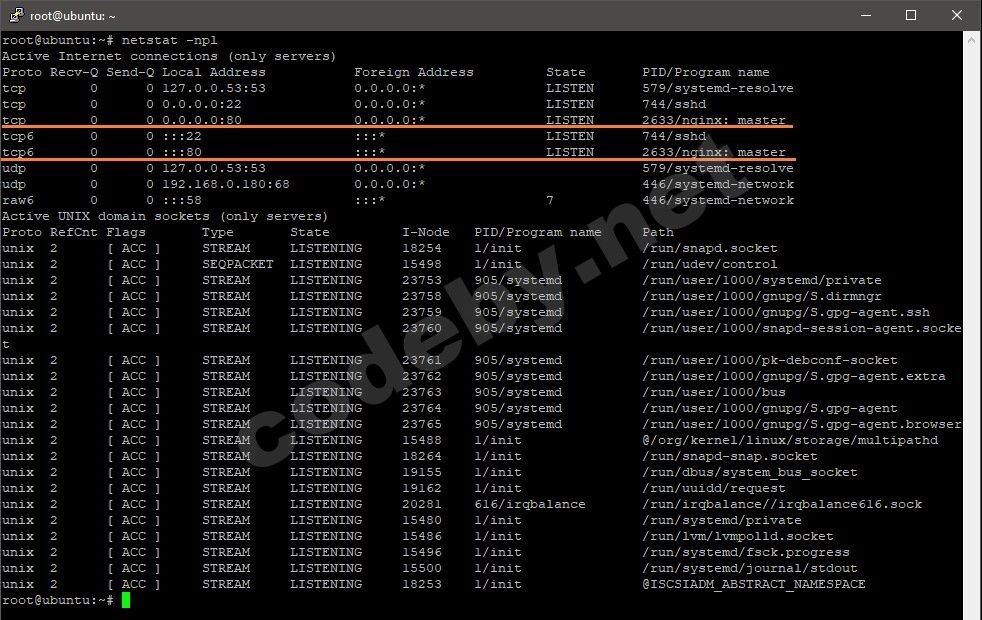
Task: Click the I-Node column header
Action: tap(425, 232)
